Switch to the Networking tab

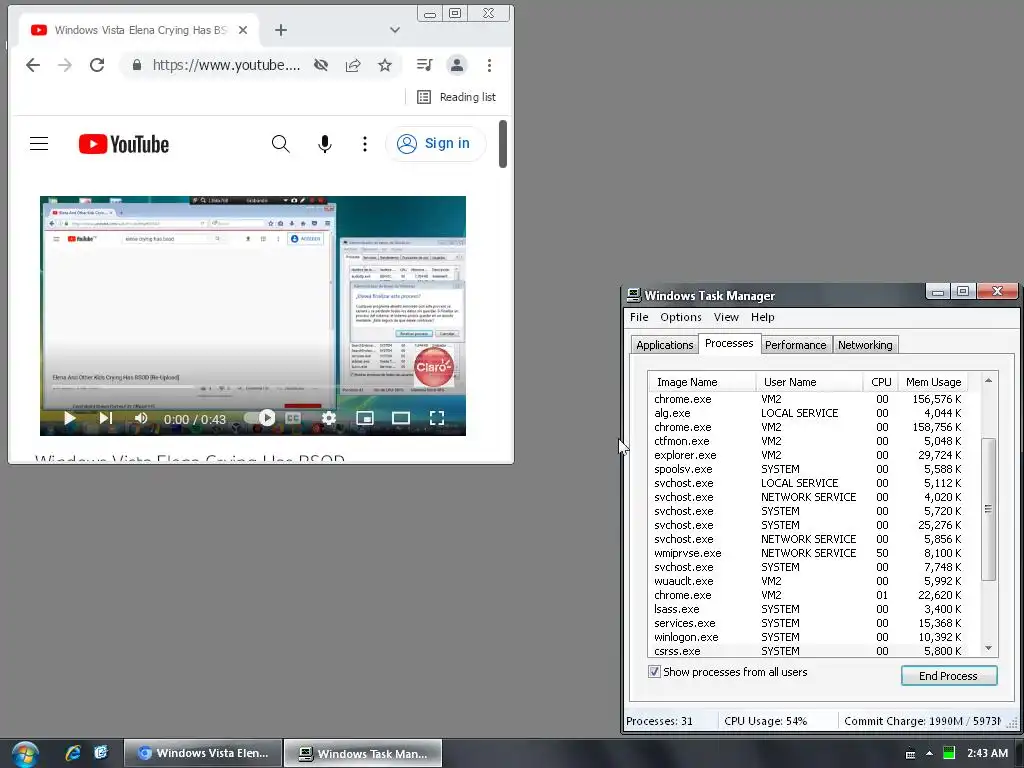click(865, 345)
